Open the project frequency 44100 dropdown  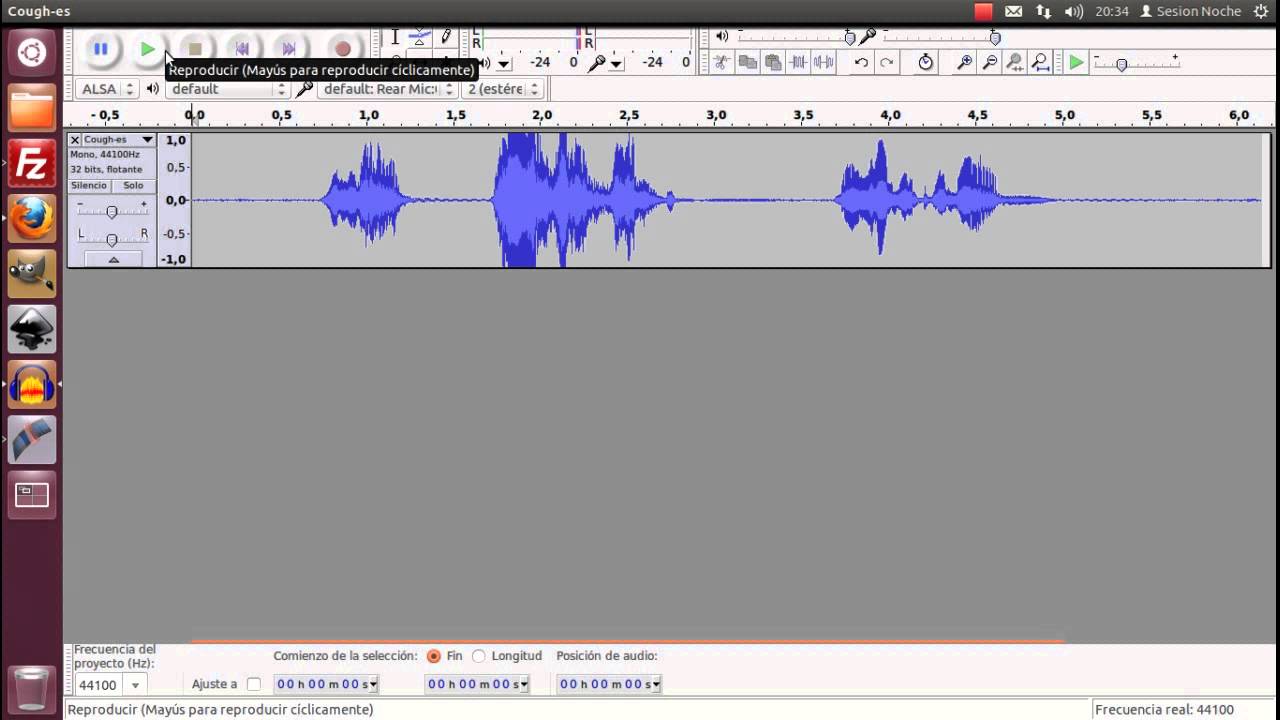point(135,685)
